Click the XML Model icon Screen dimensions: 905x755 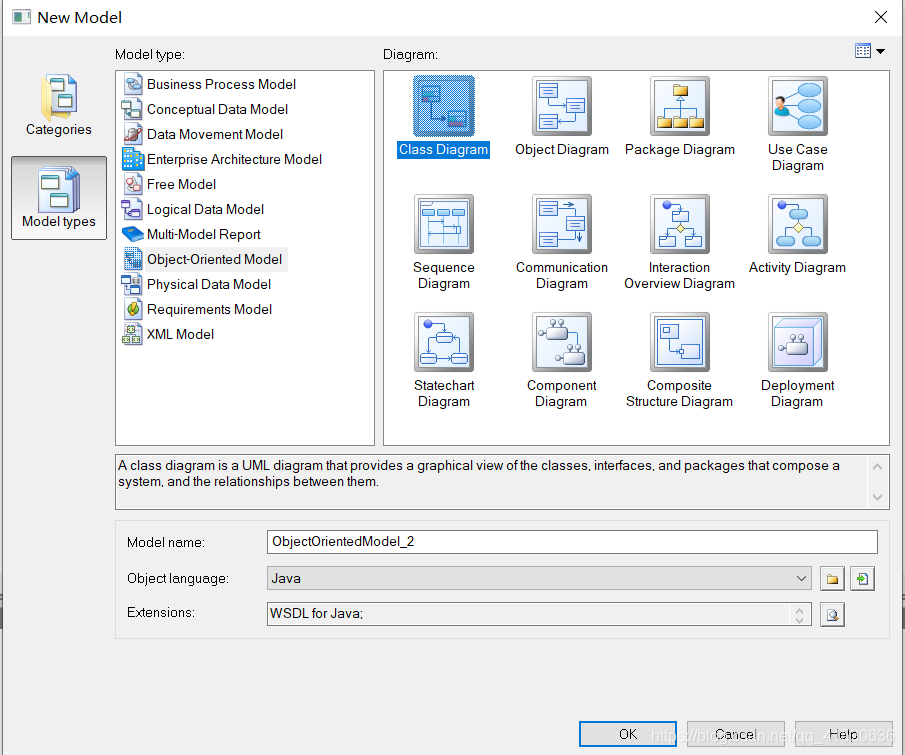pos(132,334)
